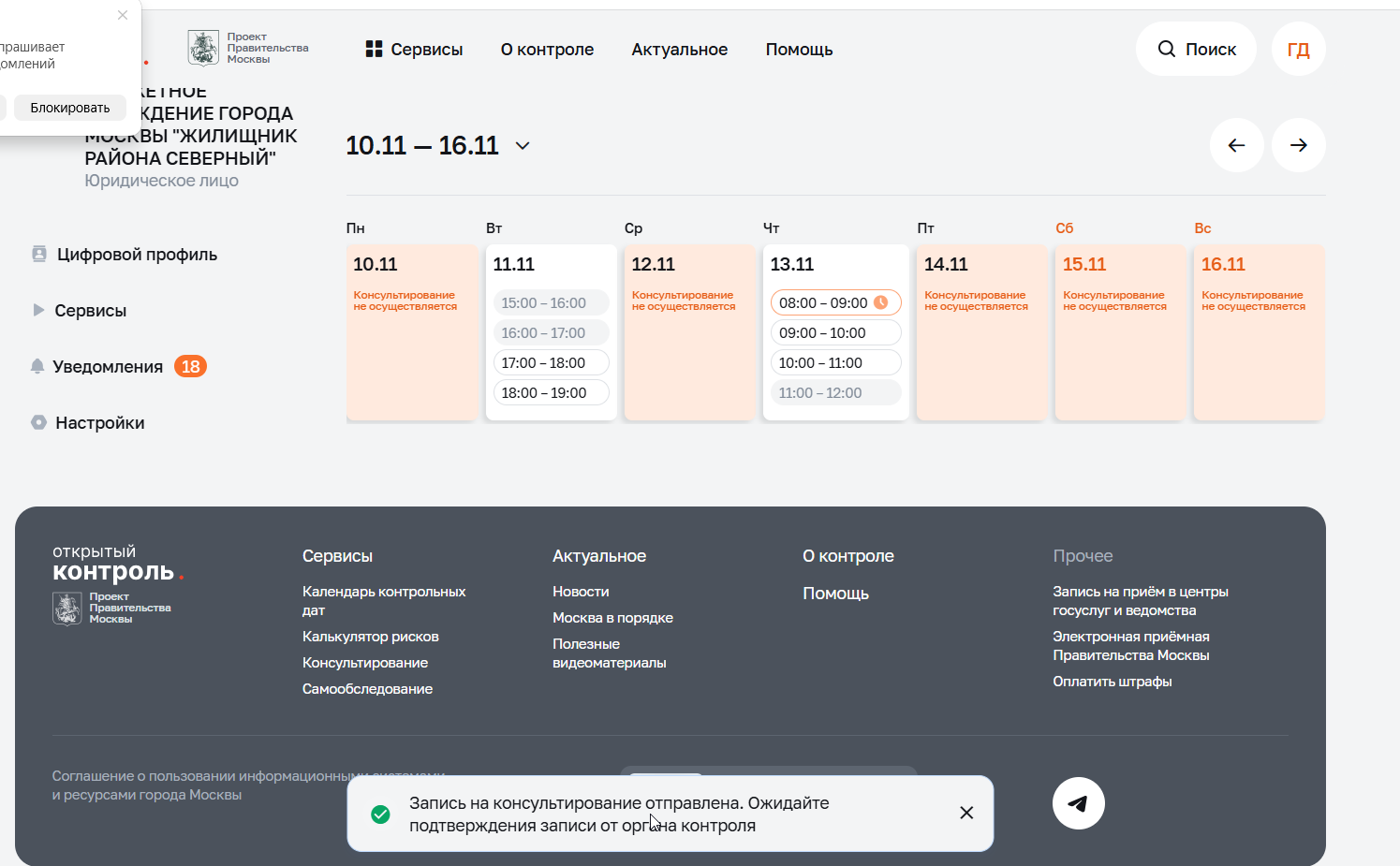Open search via the magnifier icon
Viewport: 1400px width, 866px height.
coord(1166,49)
